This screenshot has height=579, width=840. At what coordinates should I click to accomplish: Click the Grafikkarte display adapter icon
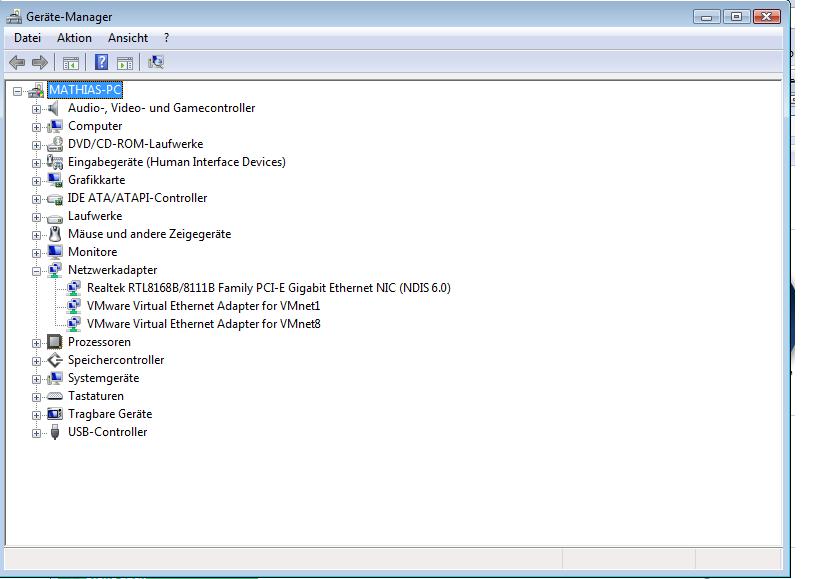[x=55, y=180]
